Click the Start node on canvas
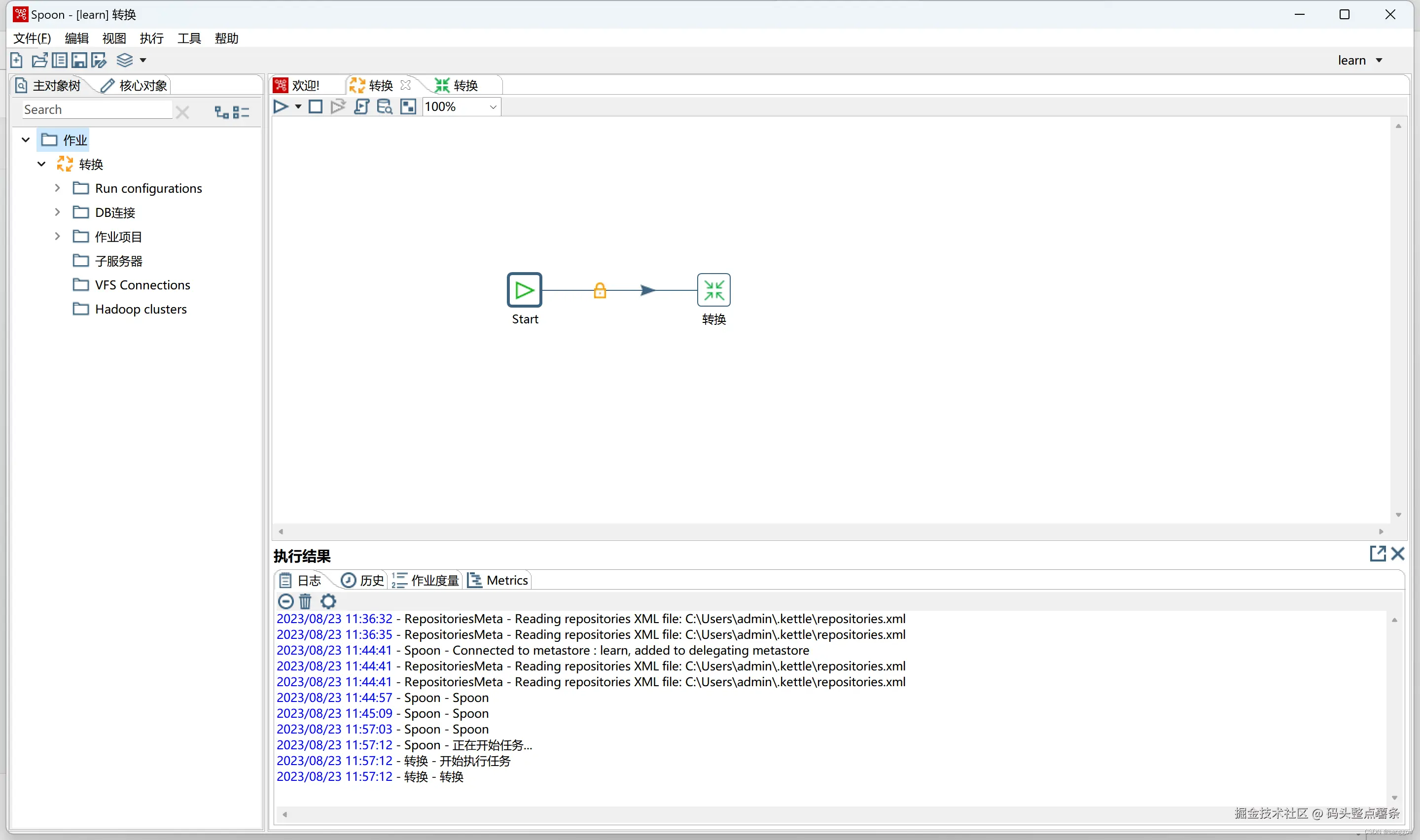Viewport: 1420px width, 840px height. pyautogui.click(x=524, y=290)
